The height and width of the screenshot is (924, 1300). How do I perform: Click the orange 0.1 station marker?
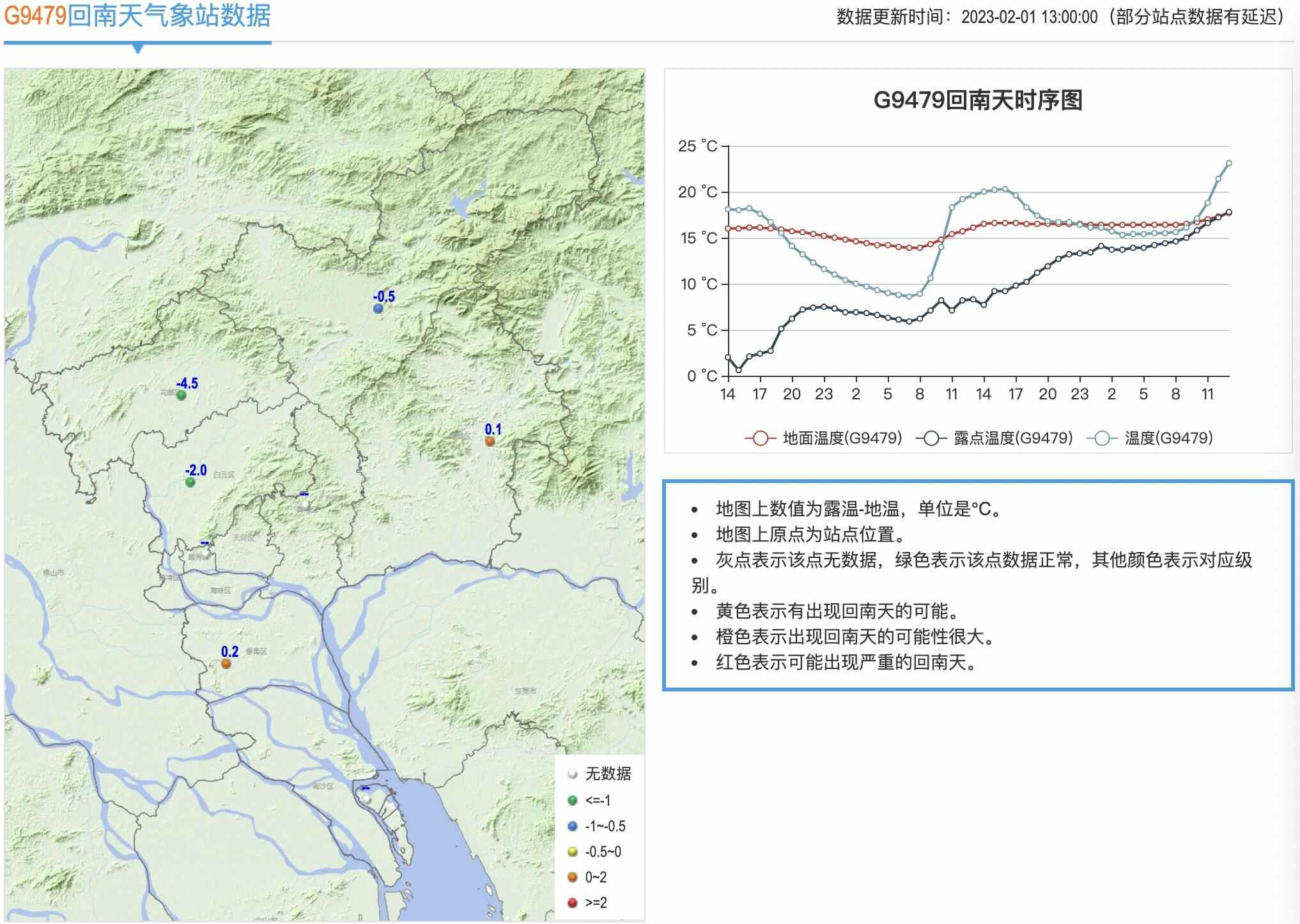click(x=490, y=441)
